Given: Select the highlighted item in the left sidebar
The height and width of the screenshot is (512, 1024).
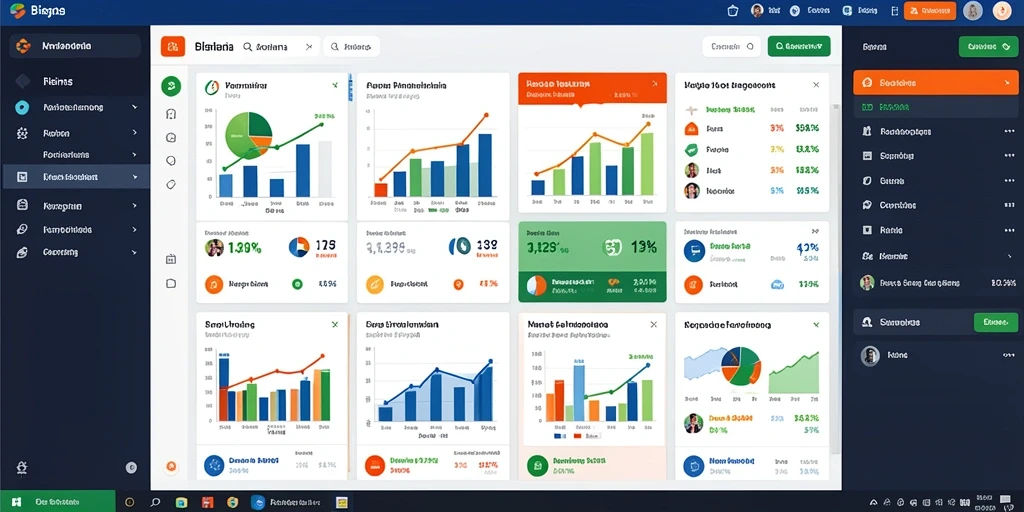Looking at the screenshot, I should tap(75, 177).
